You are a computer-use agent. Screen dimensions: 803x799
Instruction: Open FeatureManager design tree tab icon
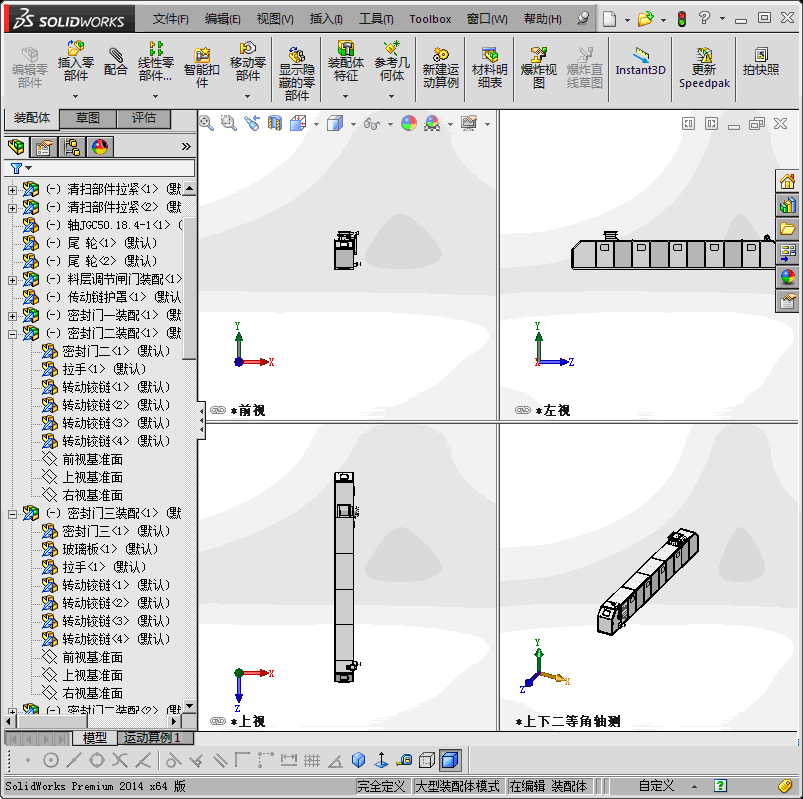16,148
